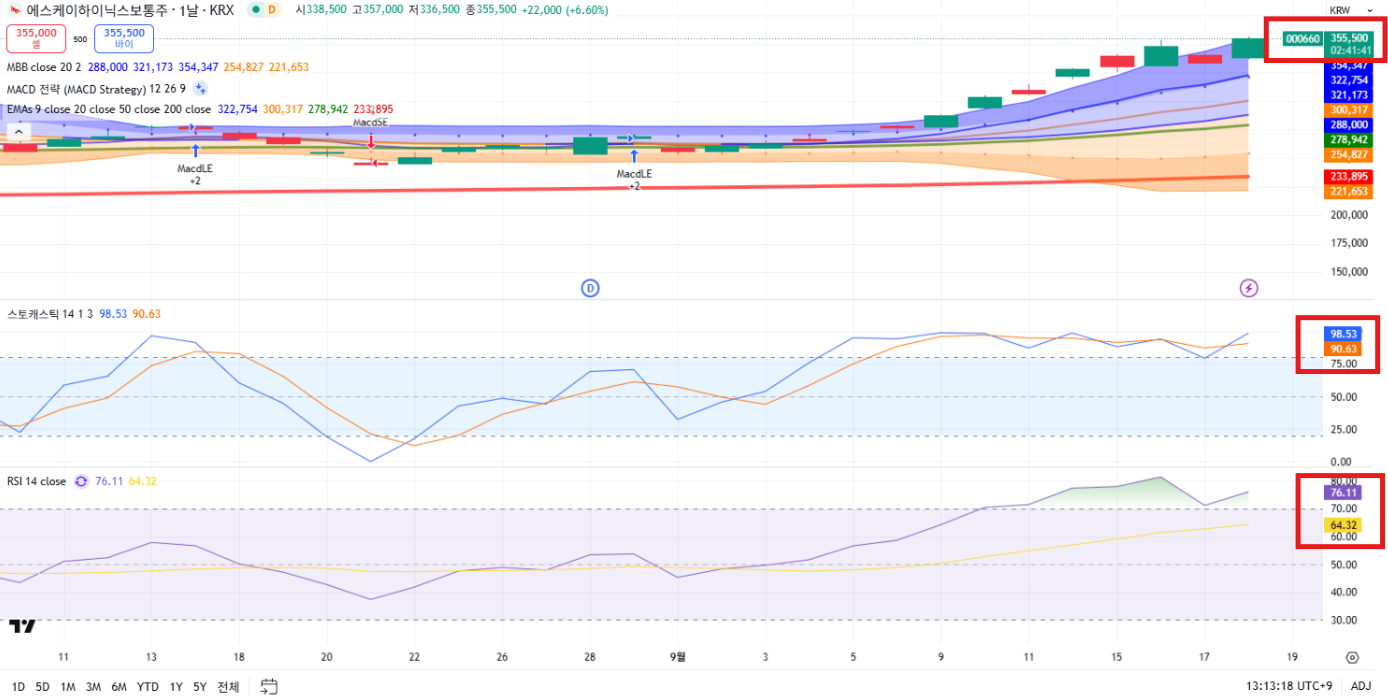Image resolution: width=1388 pixels, height=698 pixels.
Task: Click the MACD Strategy sparkle icon
Action: pos(200,88)
